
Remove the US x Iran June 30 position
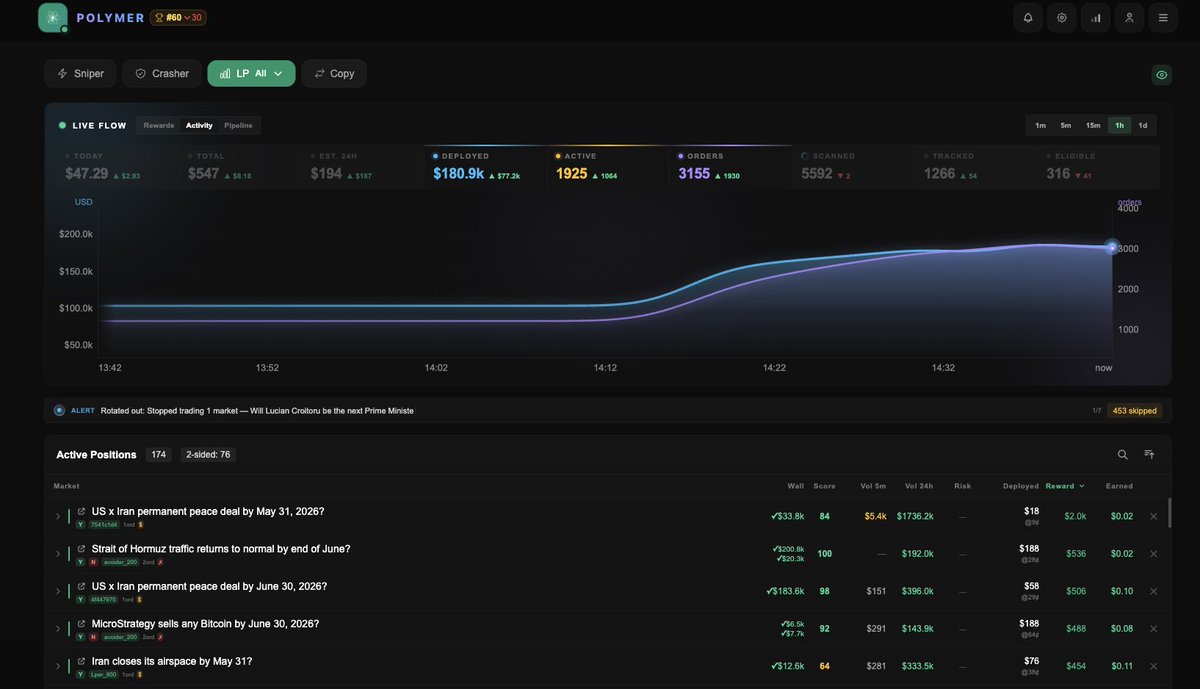(x=1153, y=592)
